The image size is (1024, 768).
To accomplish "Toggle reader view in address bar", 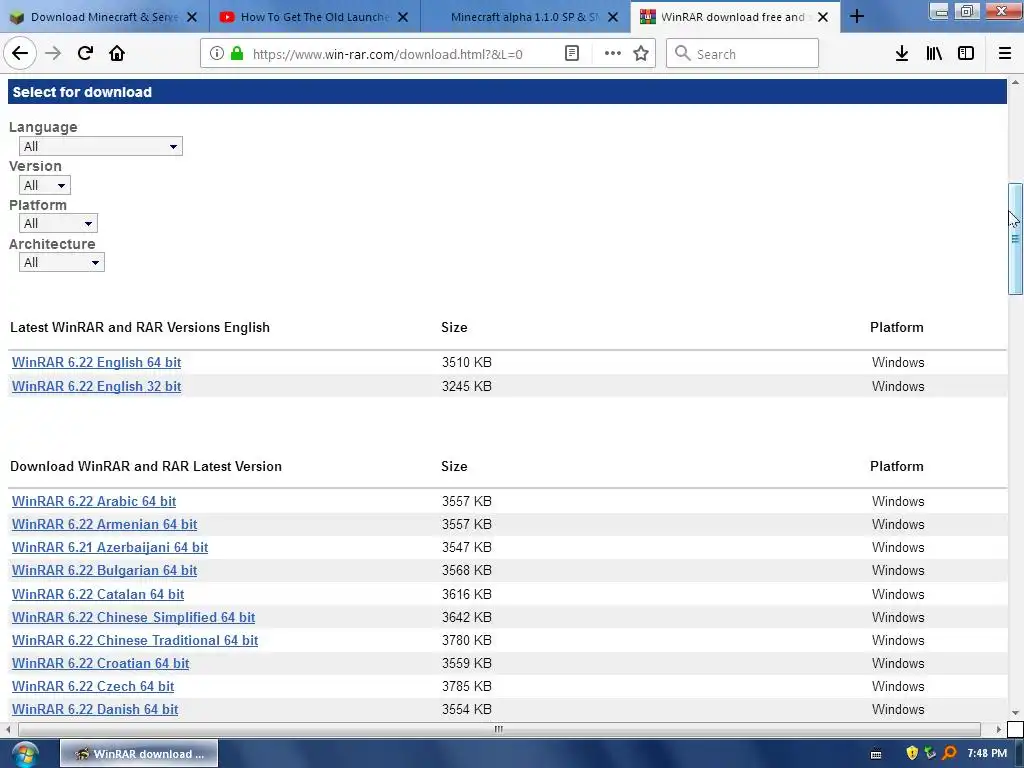I will click(571, 54).
